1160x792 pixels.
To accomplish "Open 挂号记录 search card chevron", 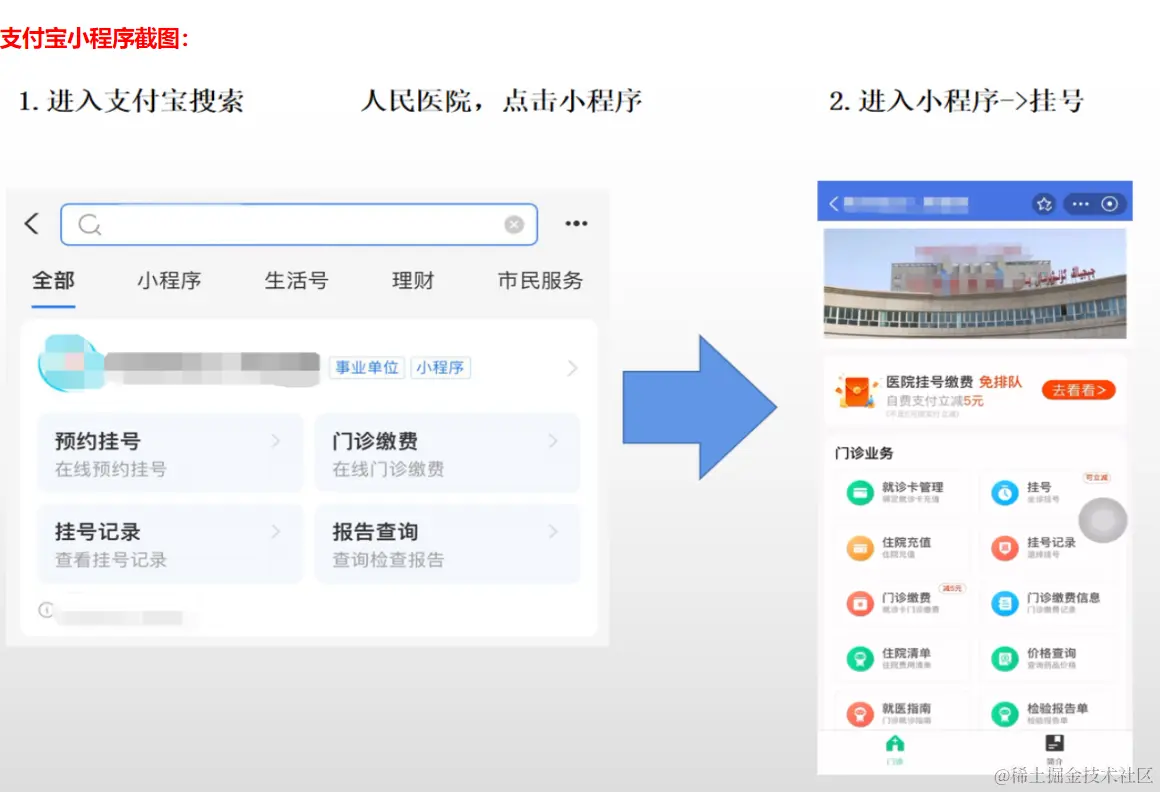I will (276, 531).
